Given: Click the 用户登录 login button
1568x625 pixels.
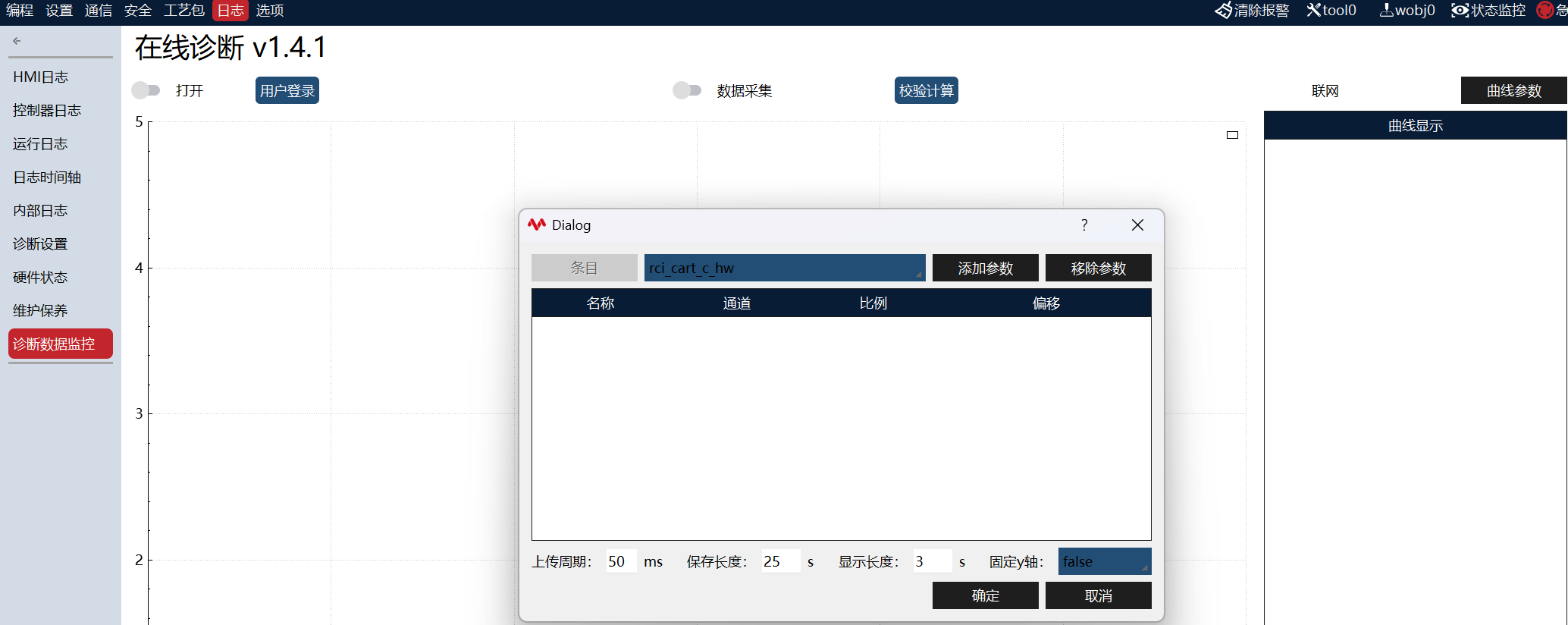Looking at the screenshot, I should point(287,90).
